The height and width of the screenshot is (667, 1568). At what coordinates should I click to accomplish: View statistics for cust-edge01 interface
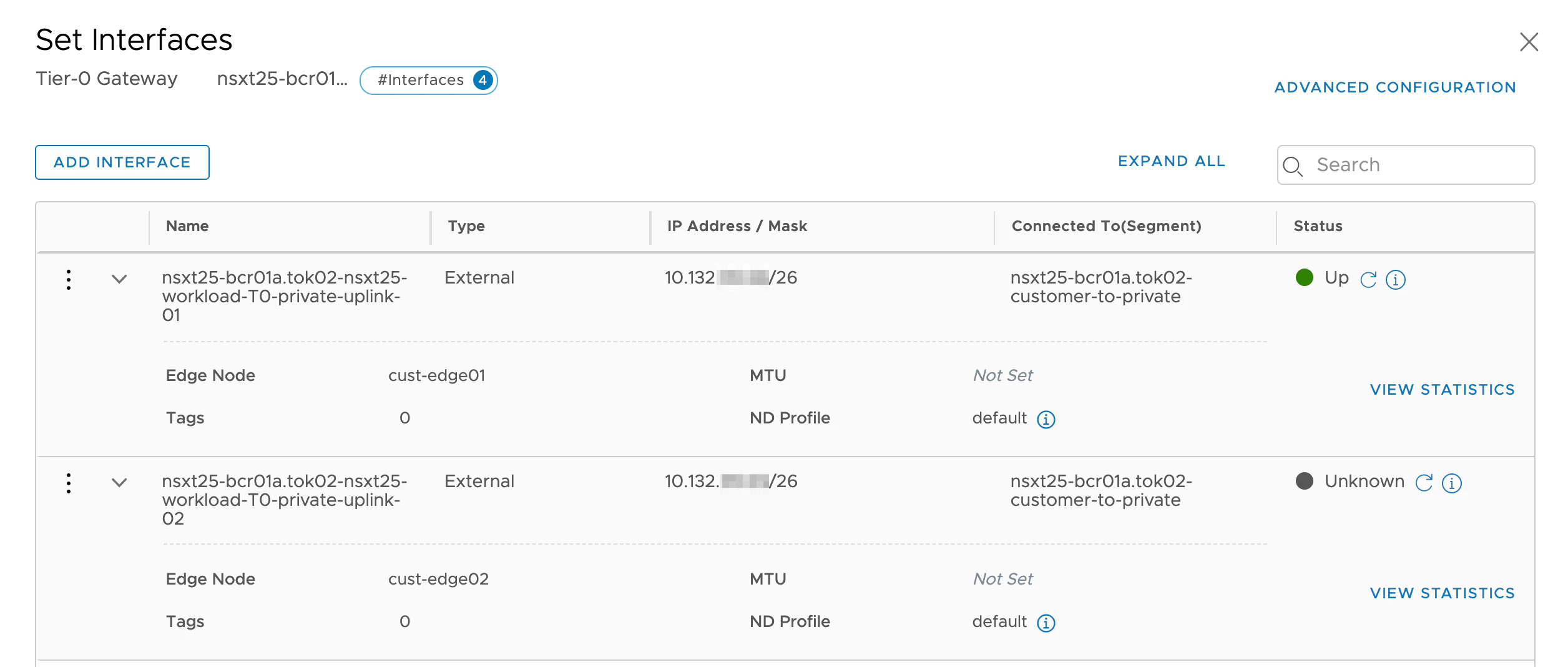coord(1442,390)
